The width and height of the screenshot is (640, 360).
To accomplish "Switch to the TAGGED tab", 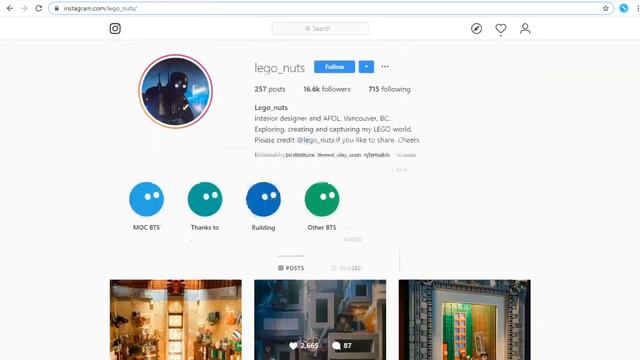I will pos(347,268).
